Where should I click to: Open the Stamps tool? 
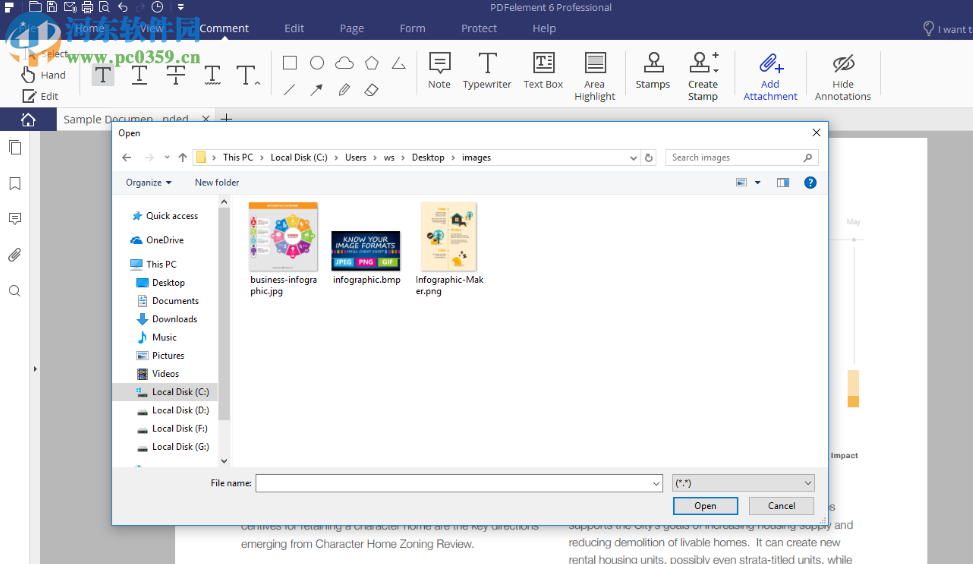coord(653,71)
